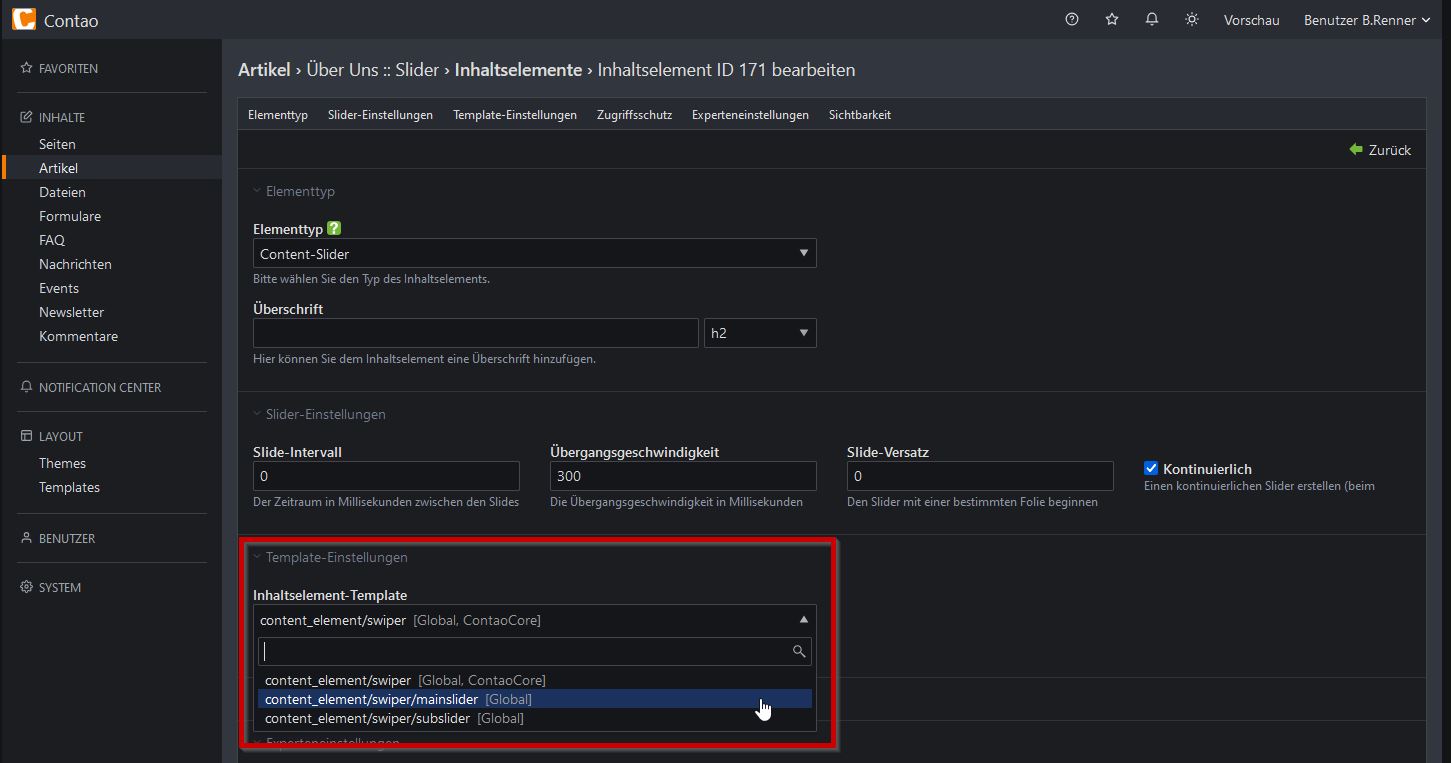Open Dateien in the sidebar

(62, 192)
